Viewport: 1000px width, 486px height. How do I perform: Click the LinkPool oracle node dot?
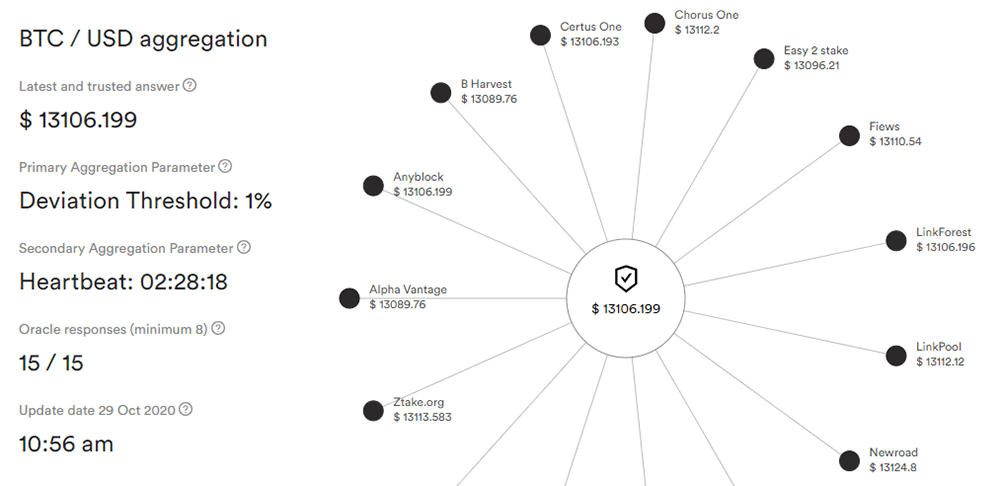point(896,356)
